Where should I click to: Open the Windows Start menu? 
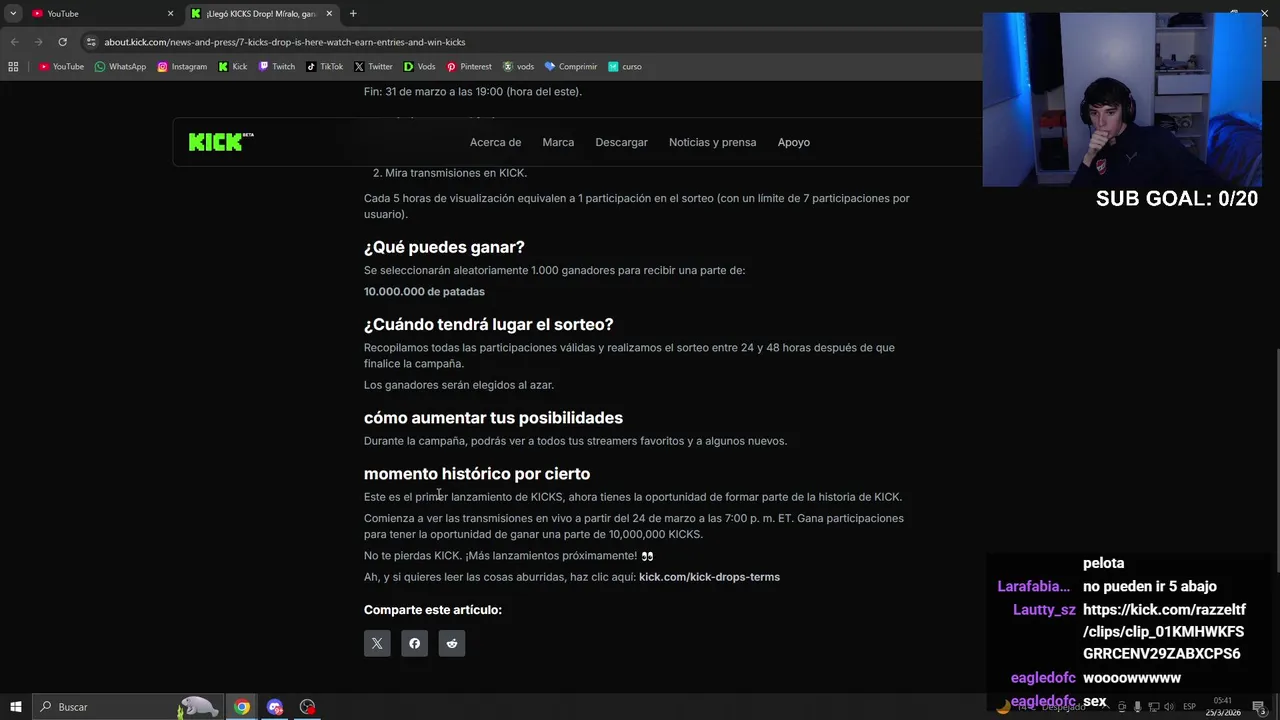point(15,707)
